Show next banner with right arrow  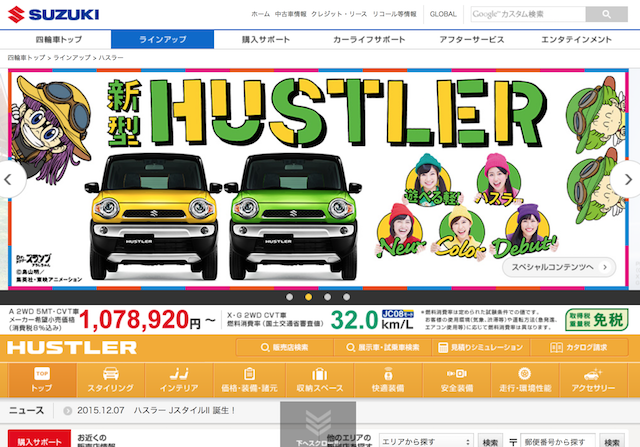[x=628, y=180]
